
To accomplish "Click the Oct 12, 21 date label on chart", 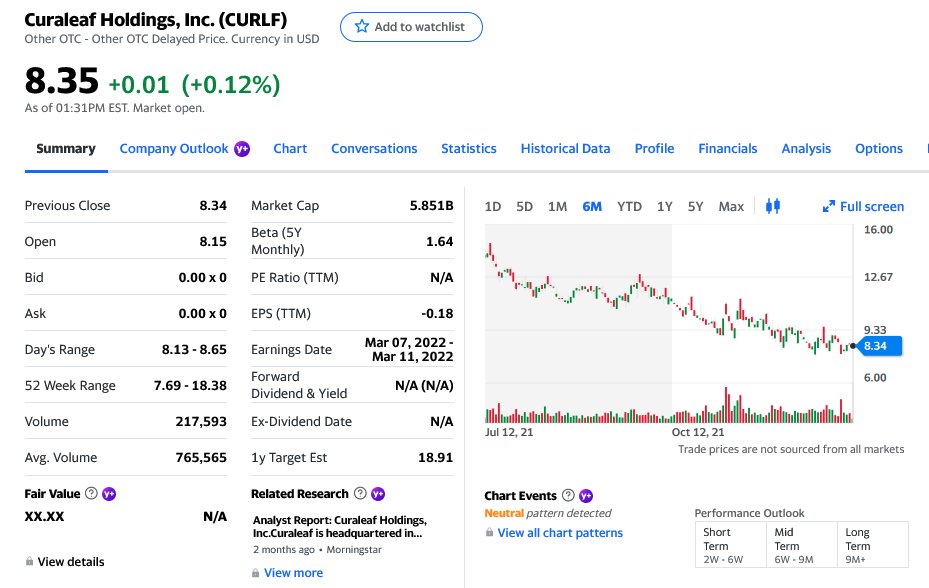I will coord(697,432).
